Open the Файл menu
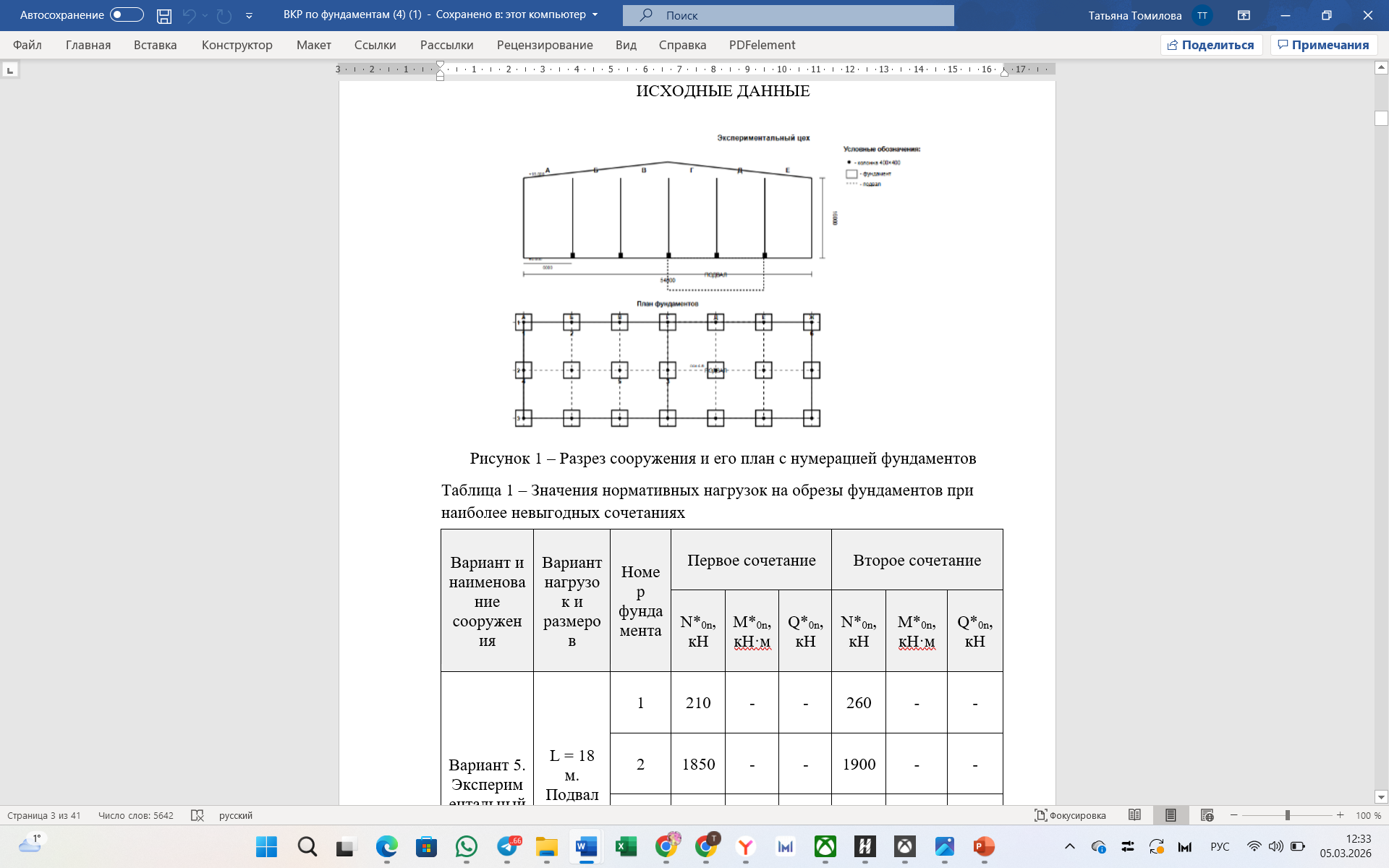The height and width of the screenshot is (868, 1389). tap(27, 45)
